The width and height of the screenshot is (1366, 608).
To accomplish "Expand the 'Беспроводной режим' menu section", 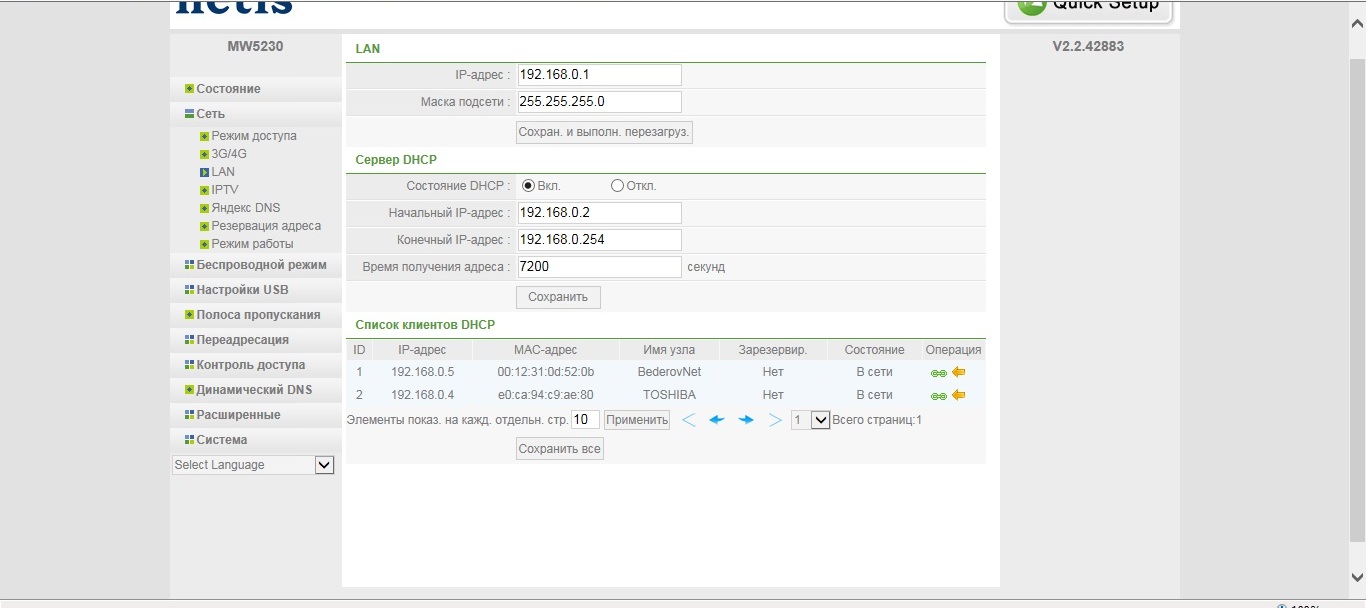I will 261,265.
